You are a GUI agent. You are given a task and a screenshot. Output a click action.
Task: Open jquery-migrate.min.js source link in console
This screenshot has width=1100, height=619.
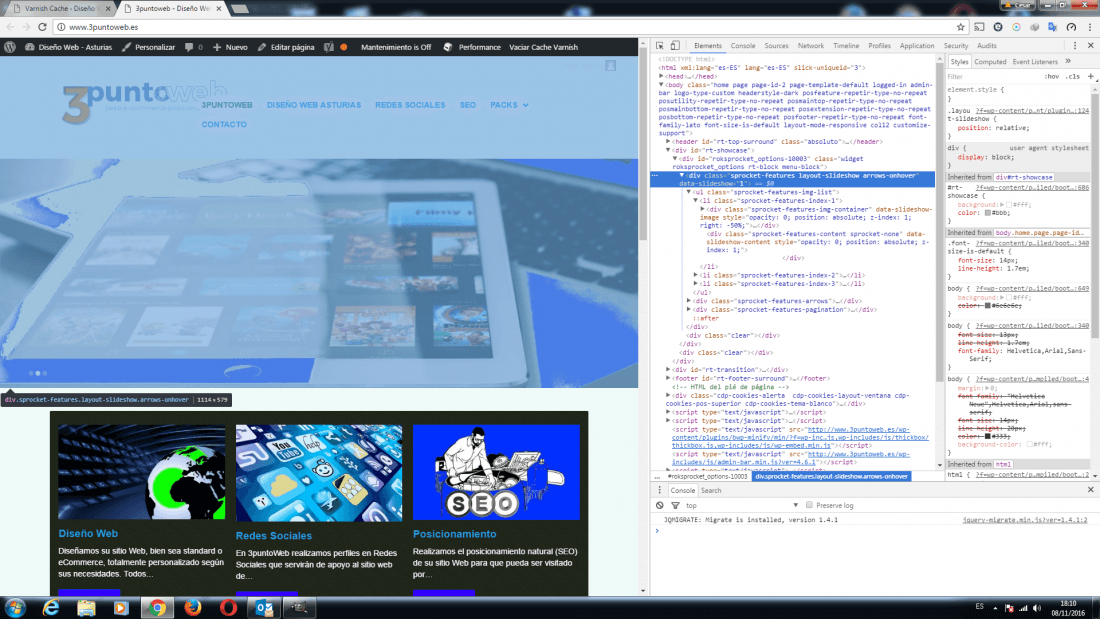pyautogui.click(x=1024, y=520)
